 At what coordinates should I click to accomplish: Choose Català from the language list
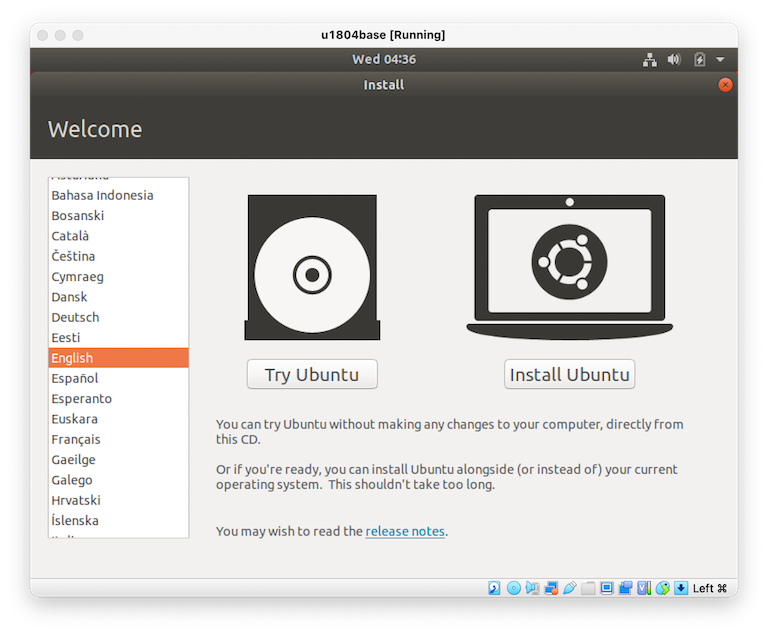(119, 236)
